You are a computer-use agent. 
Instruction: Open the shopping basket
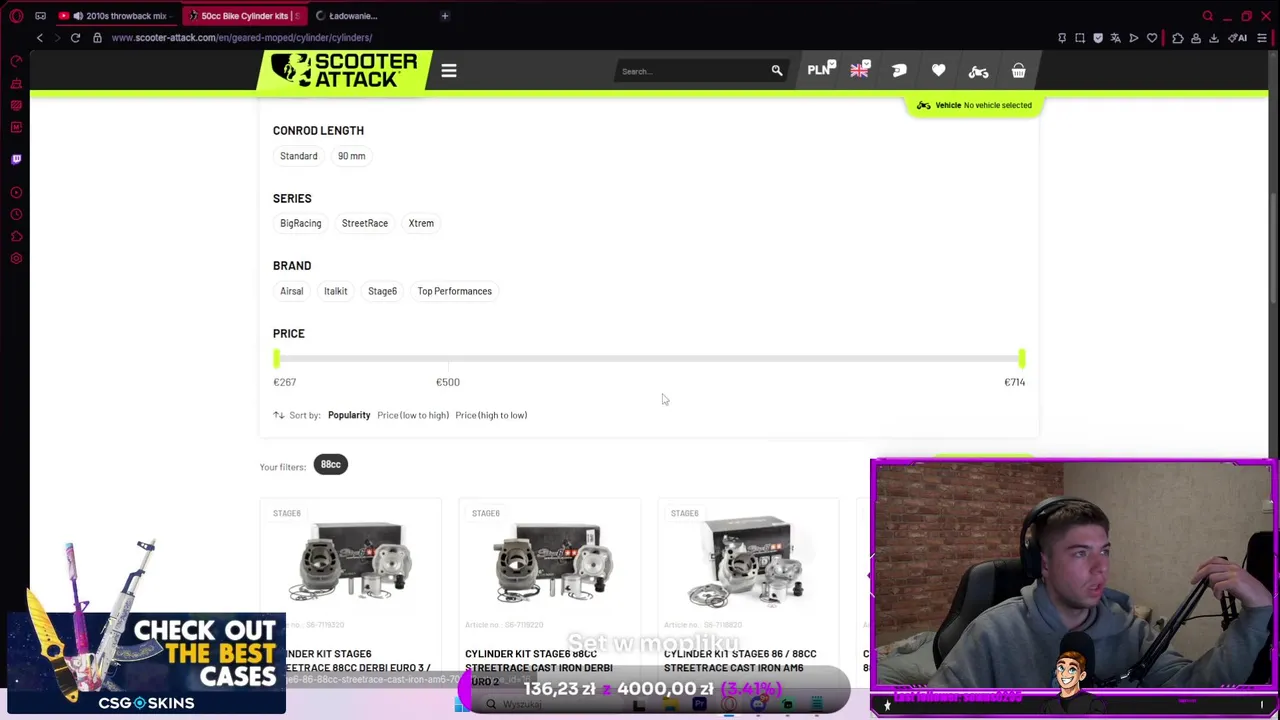(1018, 71)
